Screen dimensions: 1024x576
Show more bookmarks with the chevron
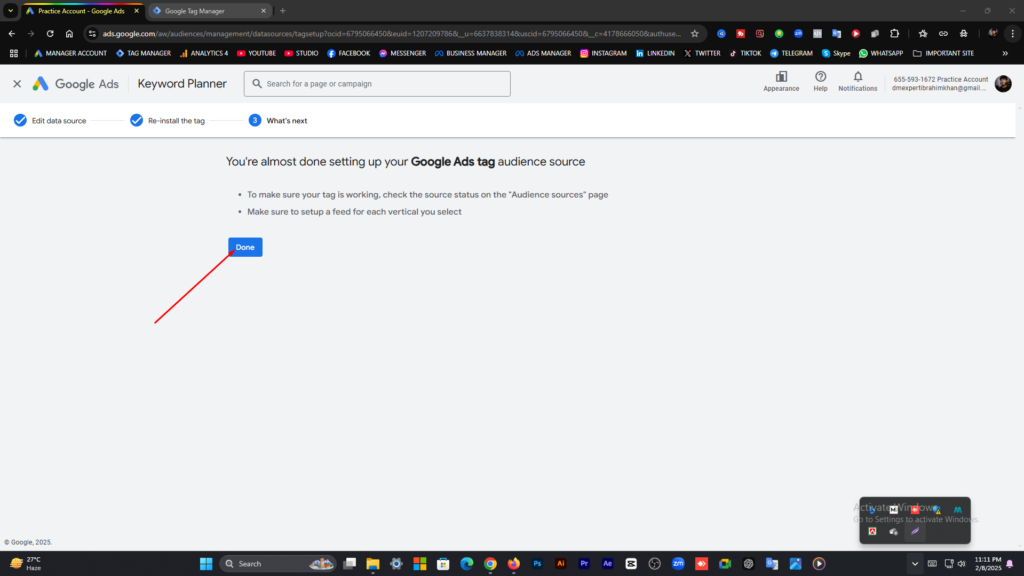(1005, 54)
